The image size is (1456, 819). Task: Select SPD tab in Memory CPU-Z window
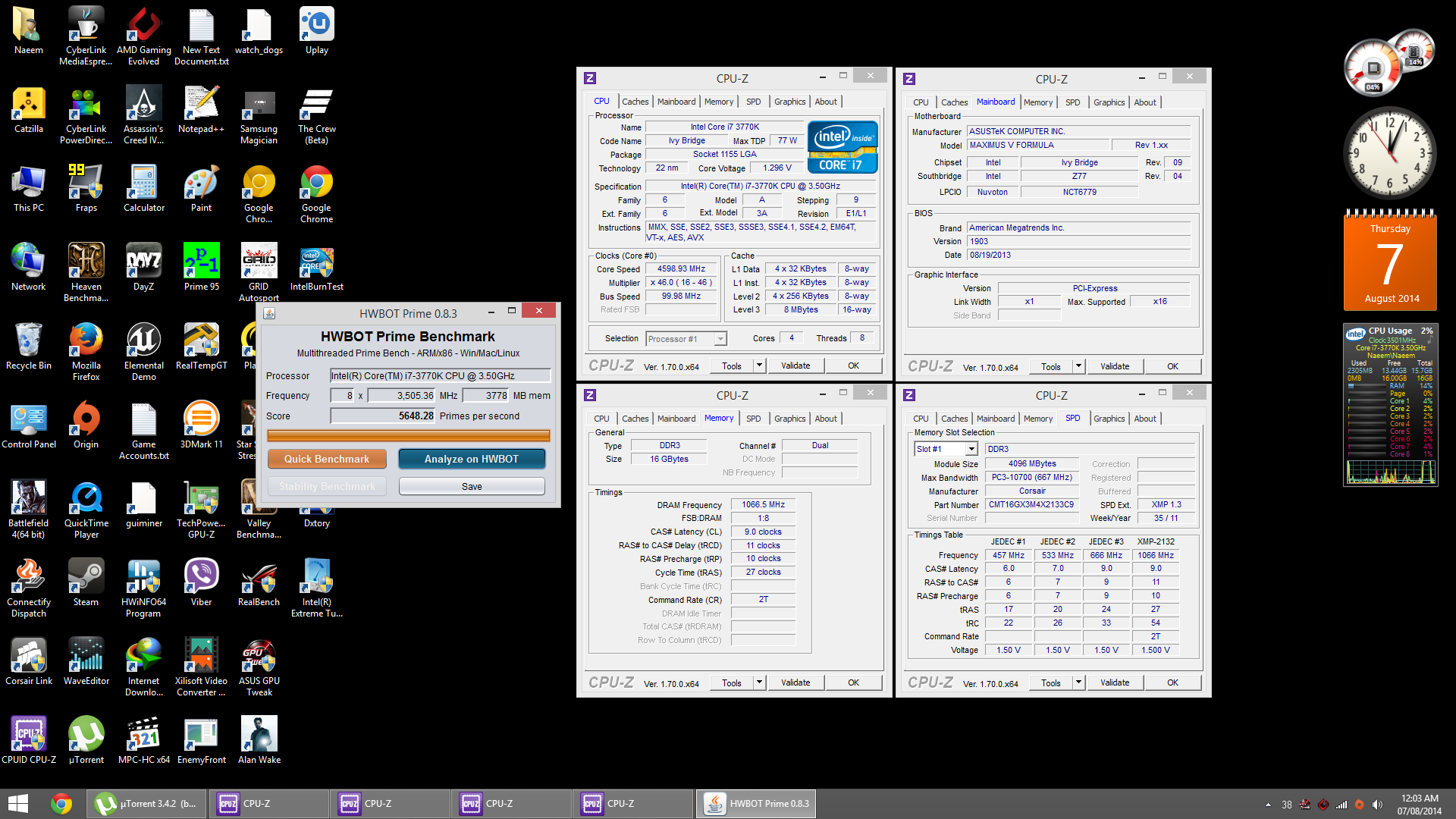click(753, 419)
